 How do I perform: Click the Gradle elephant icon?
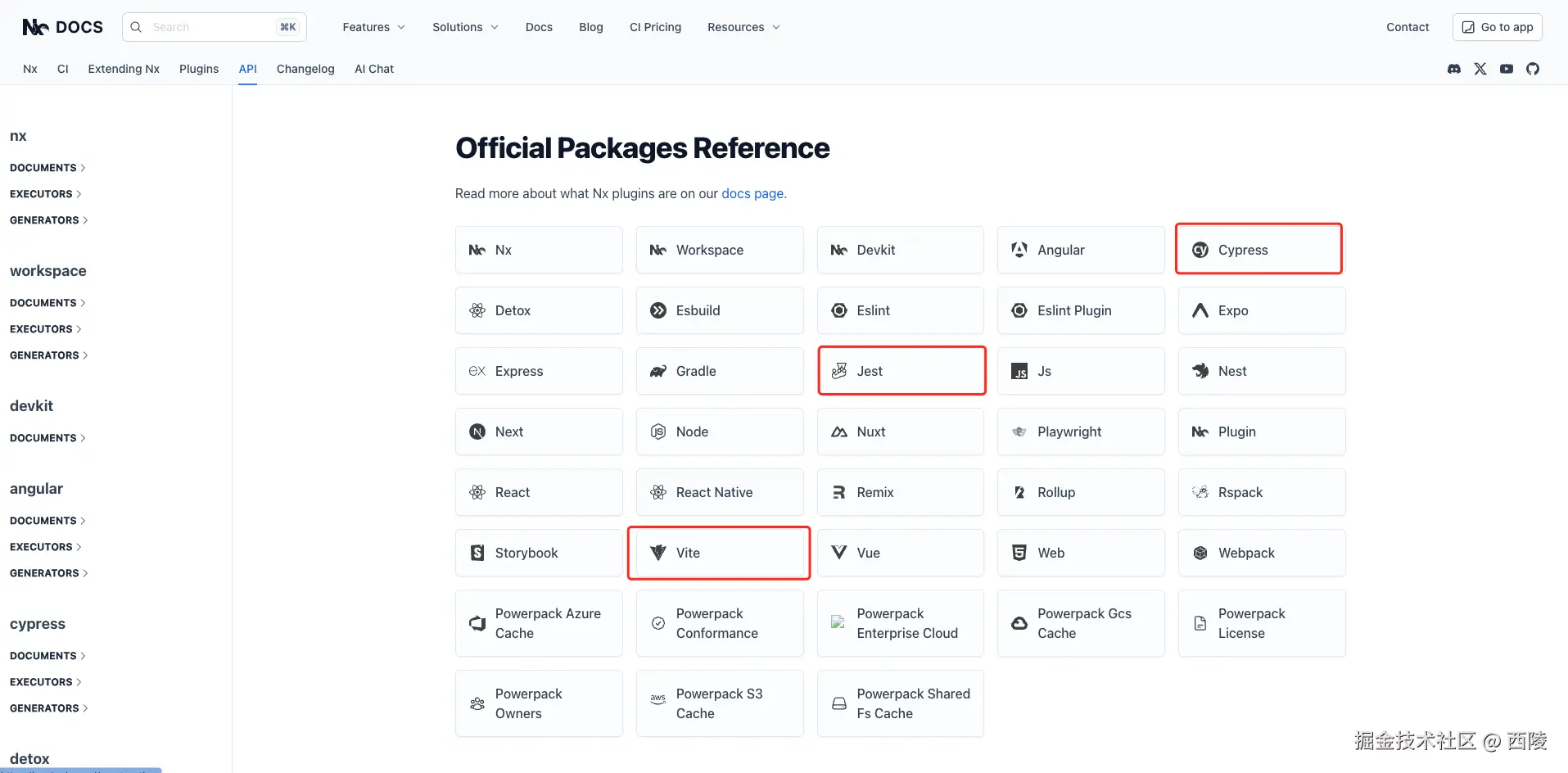pos(658,371)
